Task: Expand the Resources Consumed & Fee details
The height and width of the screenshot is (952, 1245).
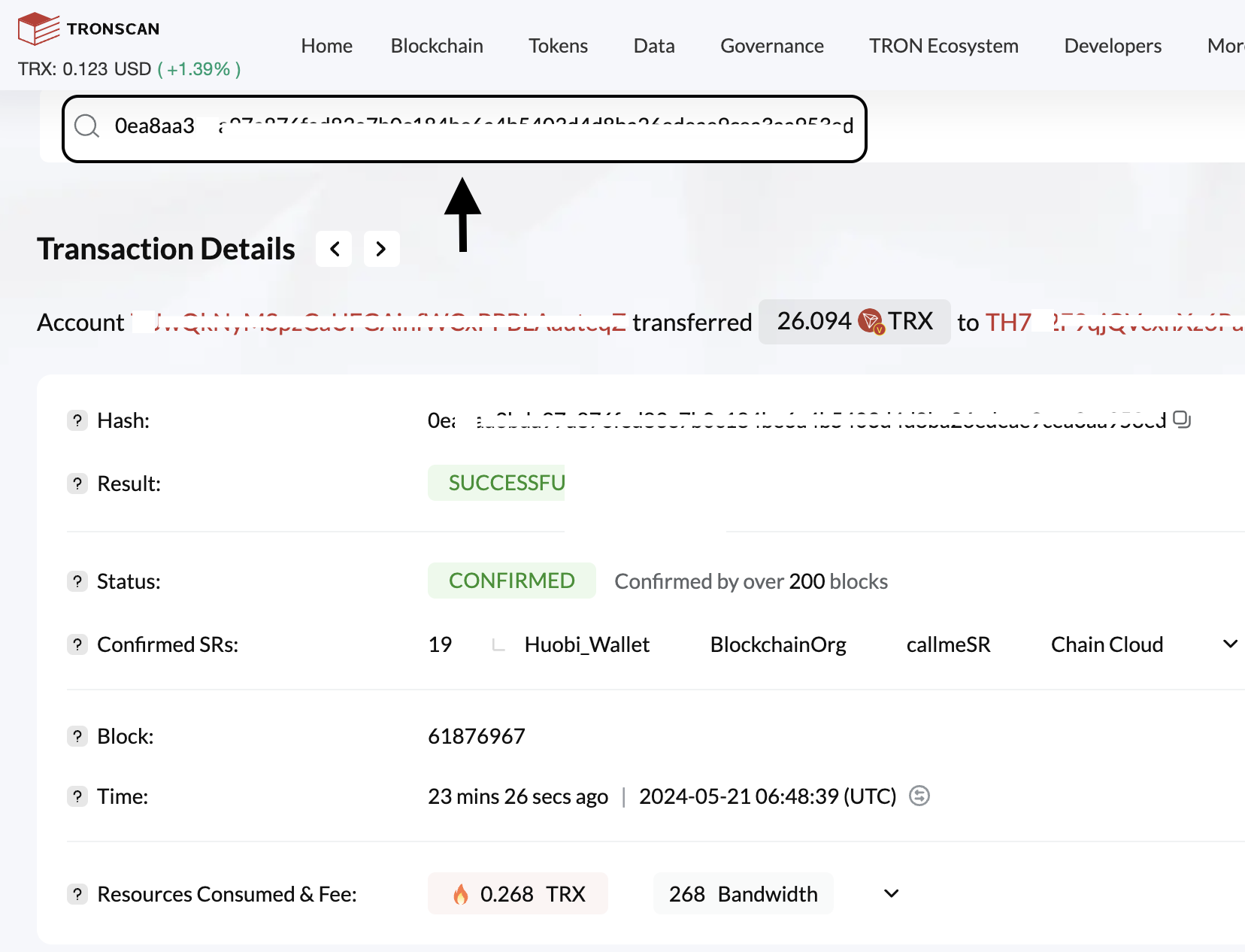Action: (891, 894)
